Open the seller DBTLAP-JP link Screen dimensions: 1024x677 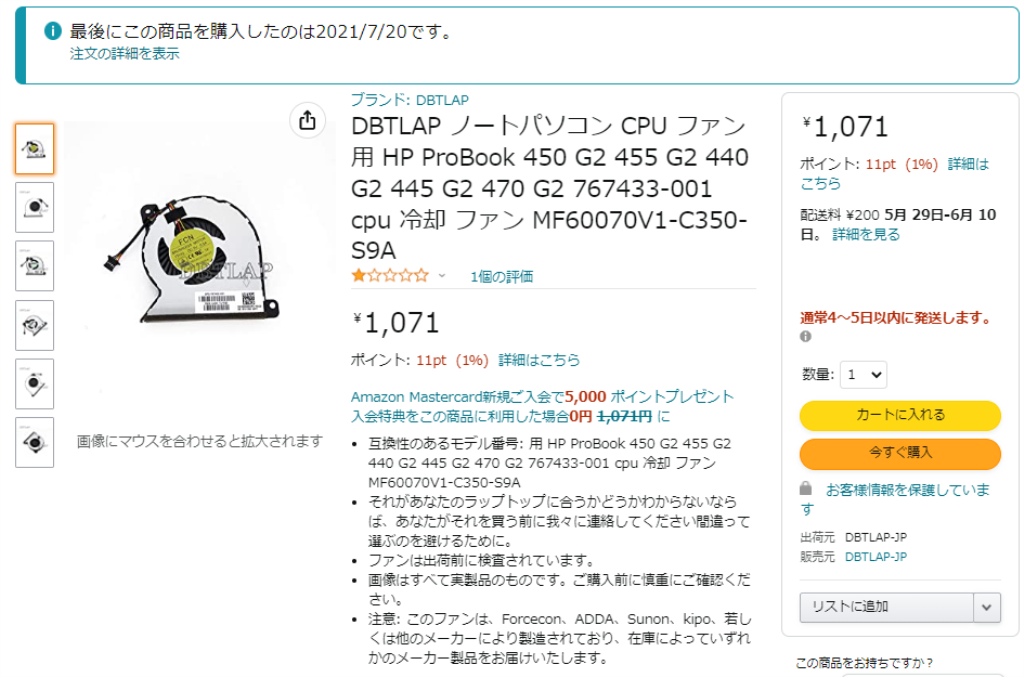click(876, 557)
